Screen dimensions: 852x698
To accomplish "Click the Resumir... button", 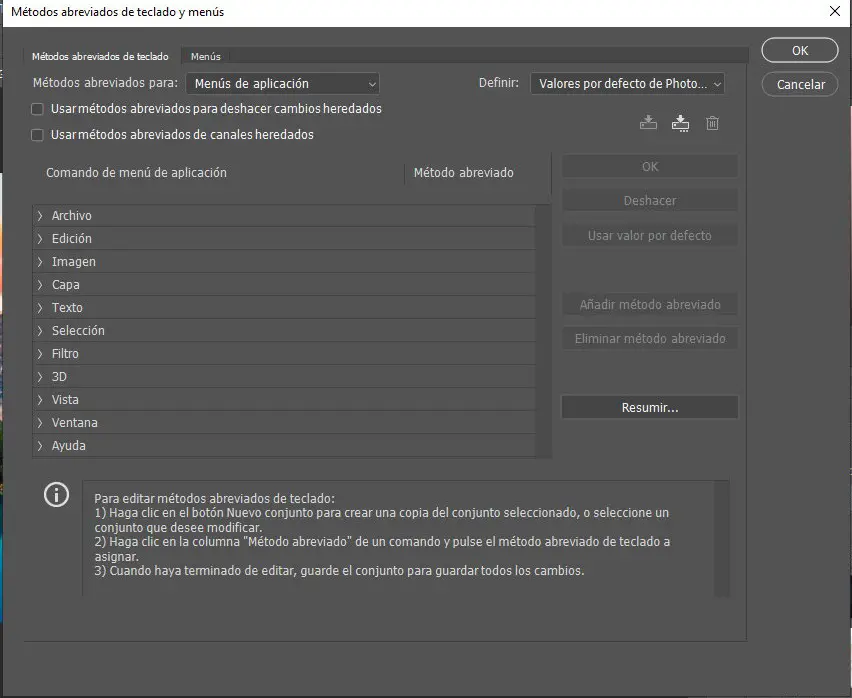I will coord(650,407).
